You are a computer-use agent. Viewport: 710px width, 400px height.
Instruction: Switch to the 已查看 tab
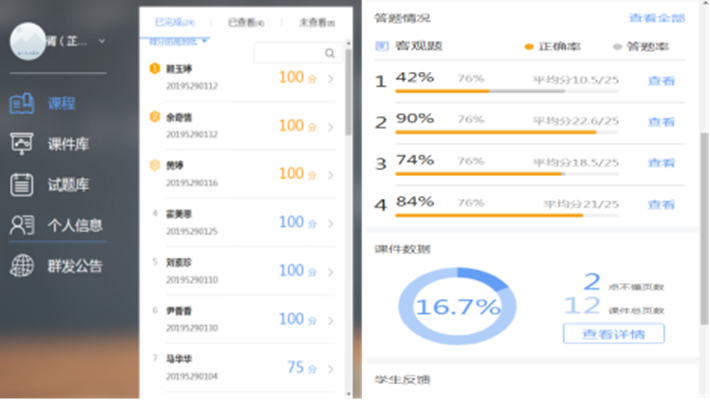click(244, 21)
